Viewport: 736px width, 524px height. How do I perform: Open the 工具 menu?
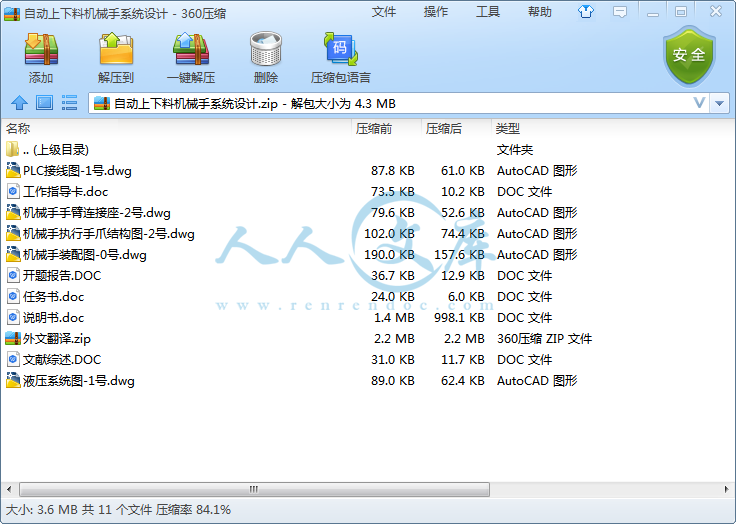(488, 12)
